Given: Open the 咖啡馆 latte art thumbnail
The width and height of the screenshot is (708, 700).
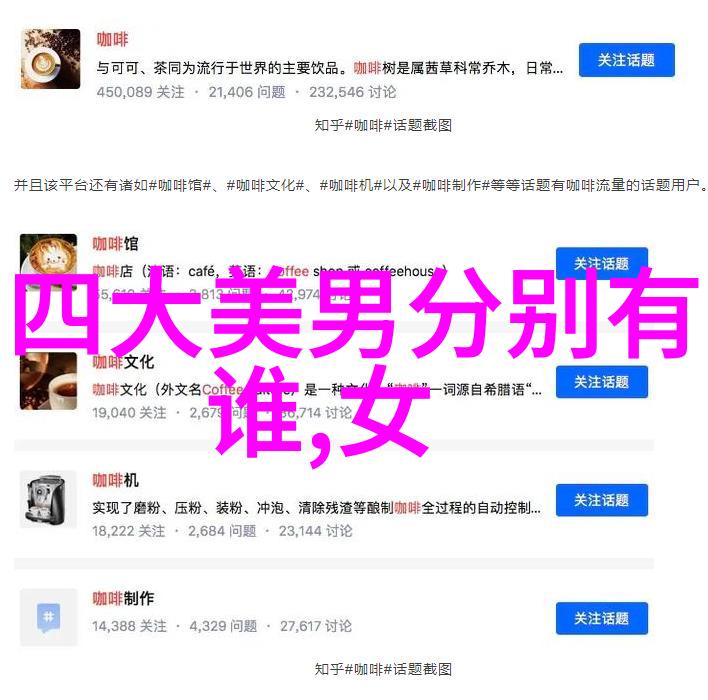Looking at the screenshot, I should coord(48,254).
